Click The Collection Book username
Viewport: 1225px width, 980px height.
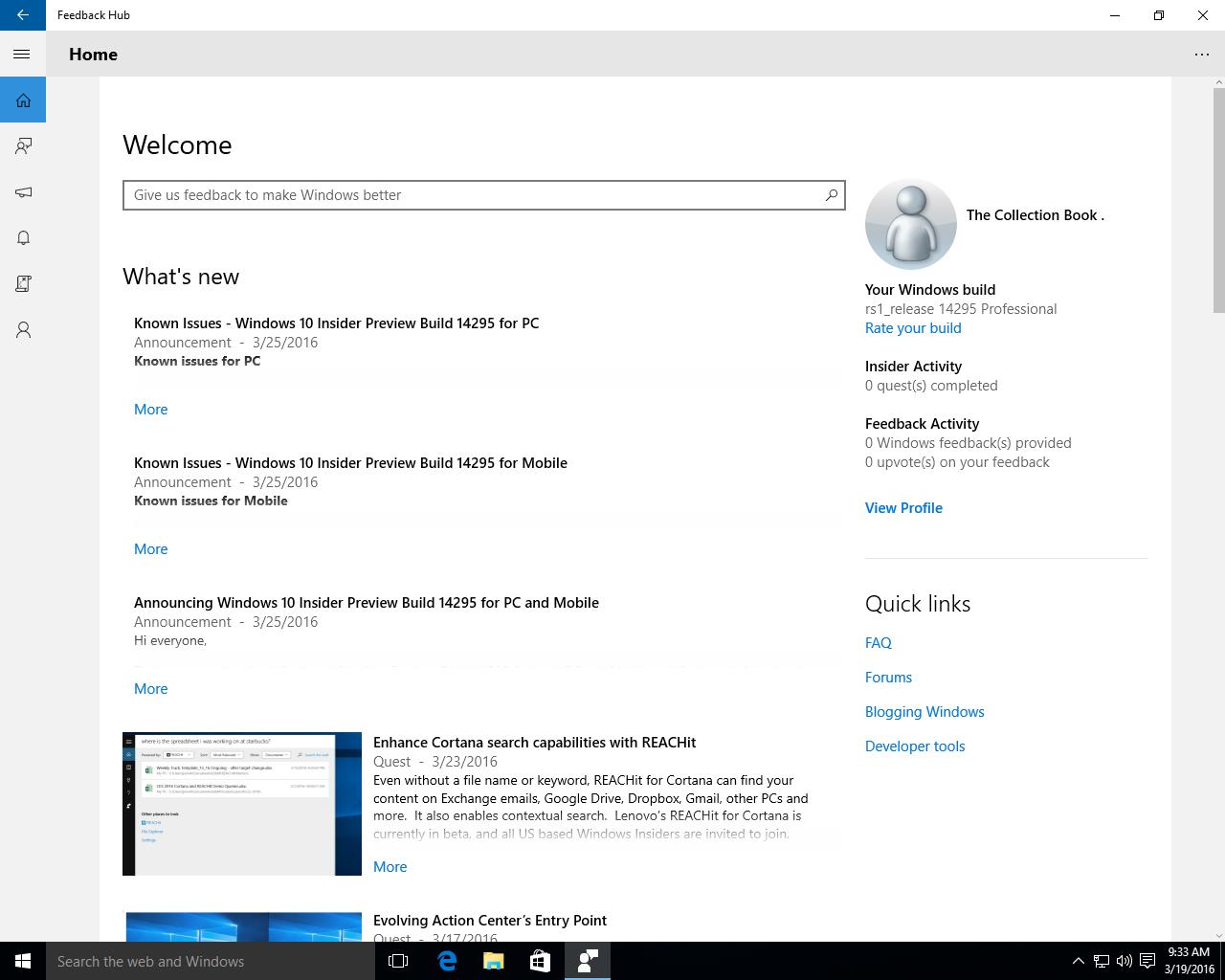pyautogui.click(x=1035, y=215)
